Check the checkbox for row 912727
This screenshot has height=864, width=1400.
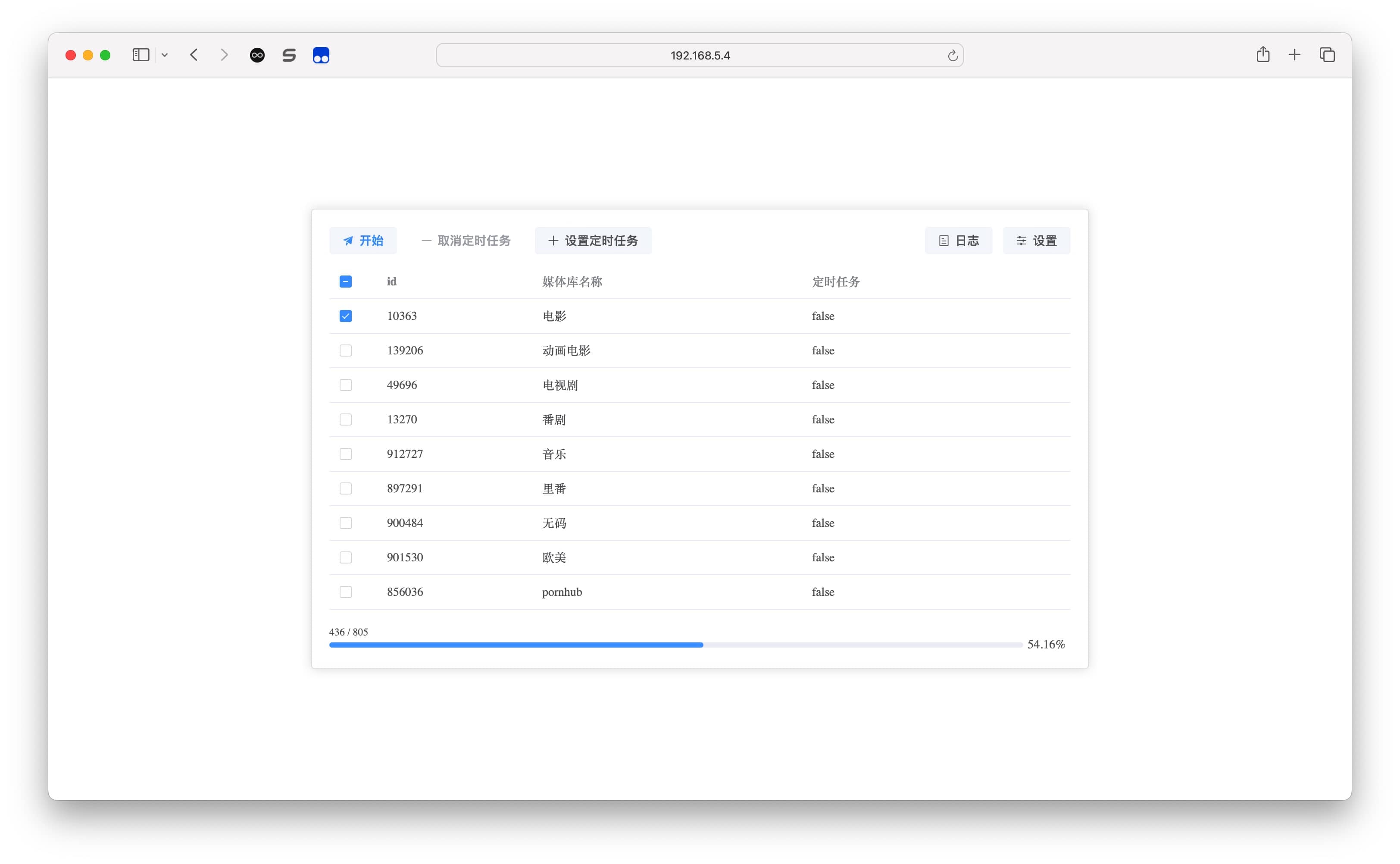pyautogui.click(x=346, y=454)
